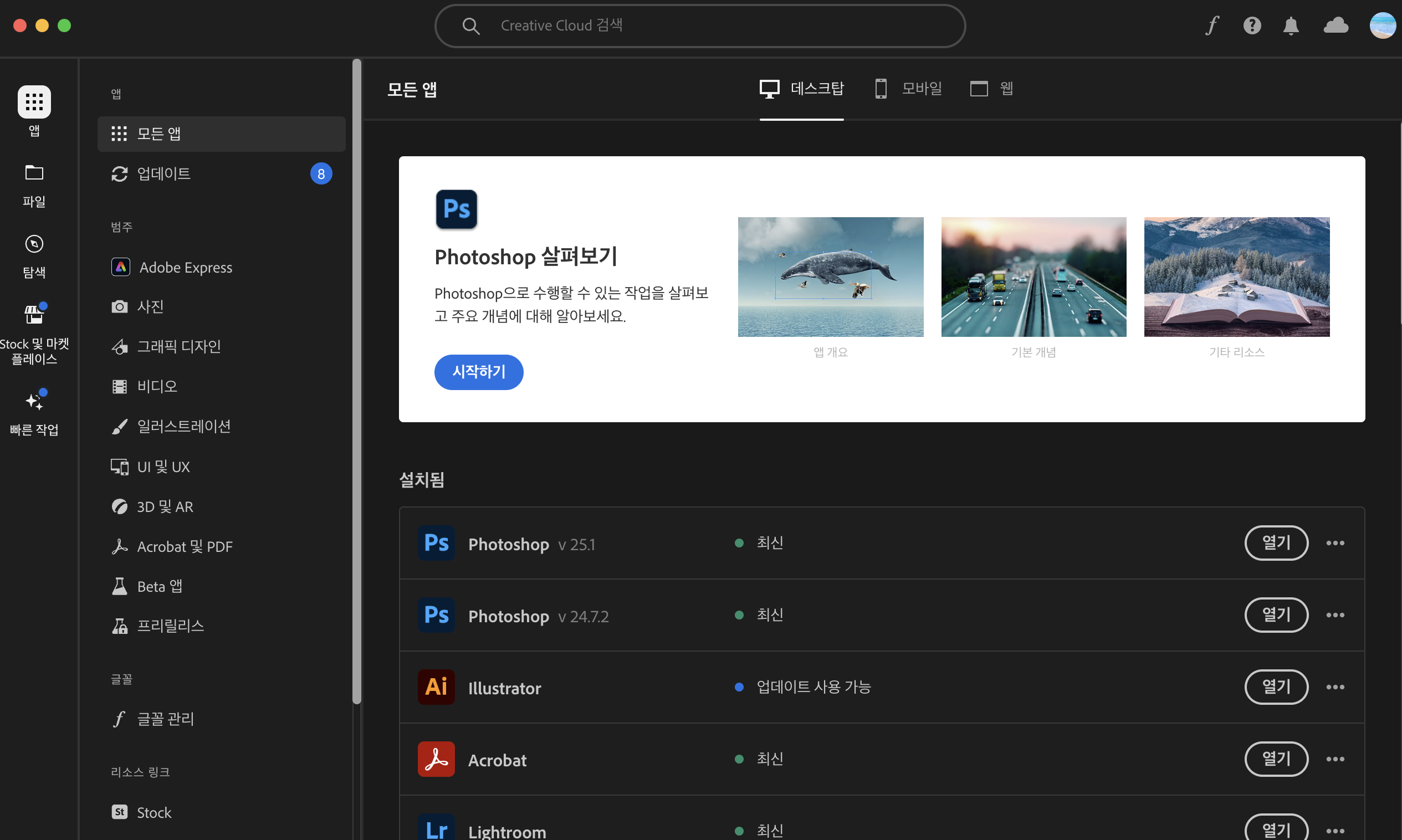Select the 앱 grid icon in left rail

tap(34, 102)
